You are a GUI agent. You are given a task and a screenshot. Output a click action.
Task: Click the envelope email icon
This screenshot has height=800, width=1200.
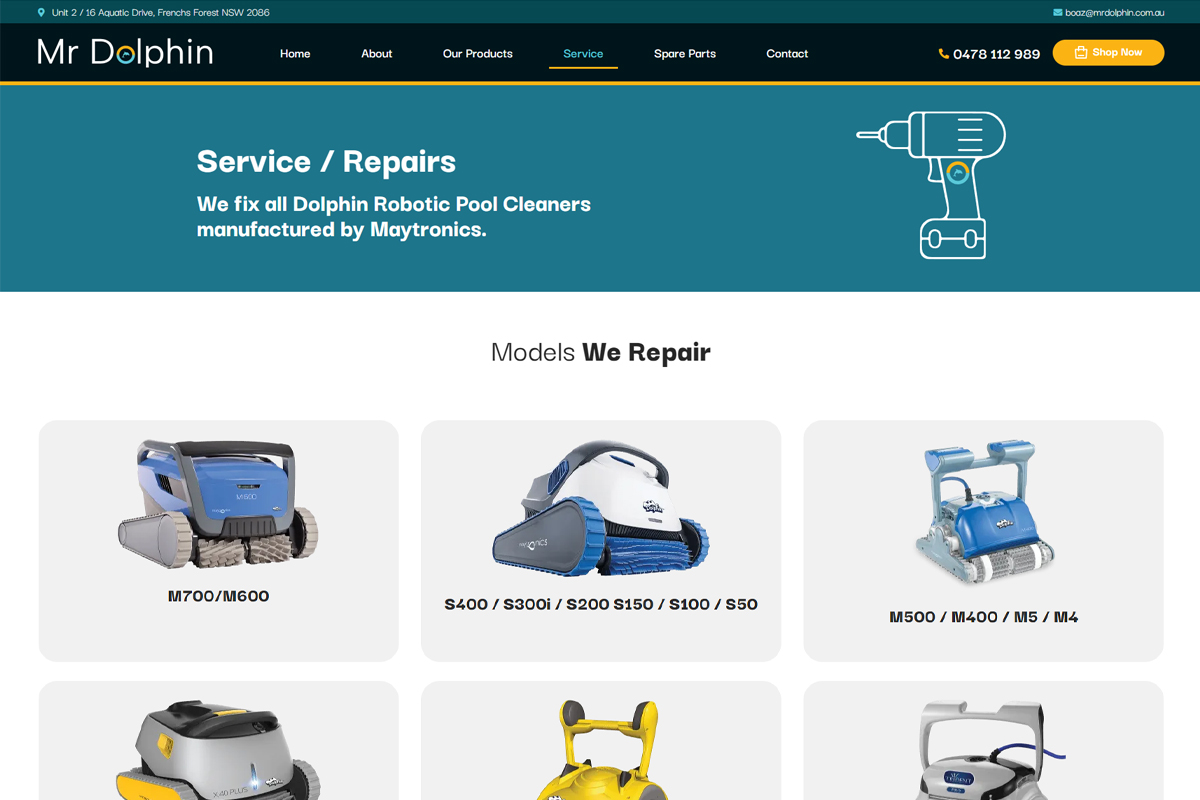point(1057,13)
